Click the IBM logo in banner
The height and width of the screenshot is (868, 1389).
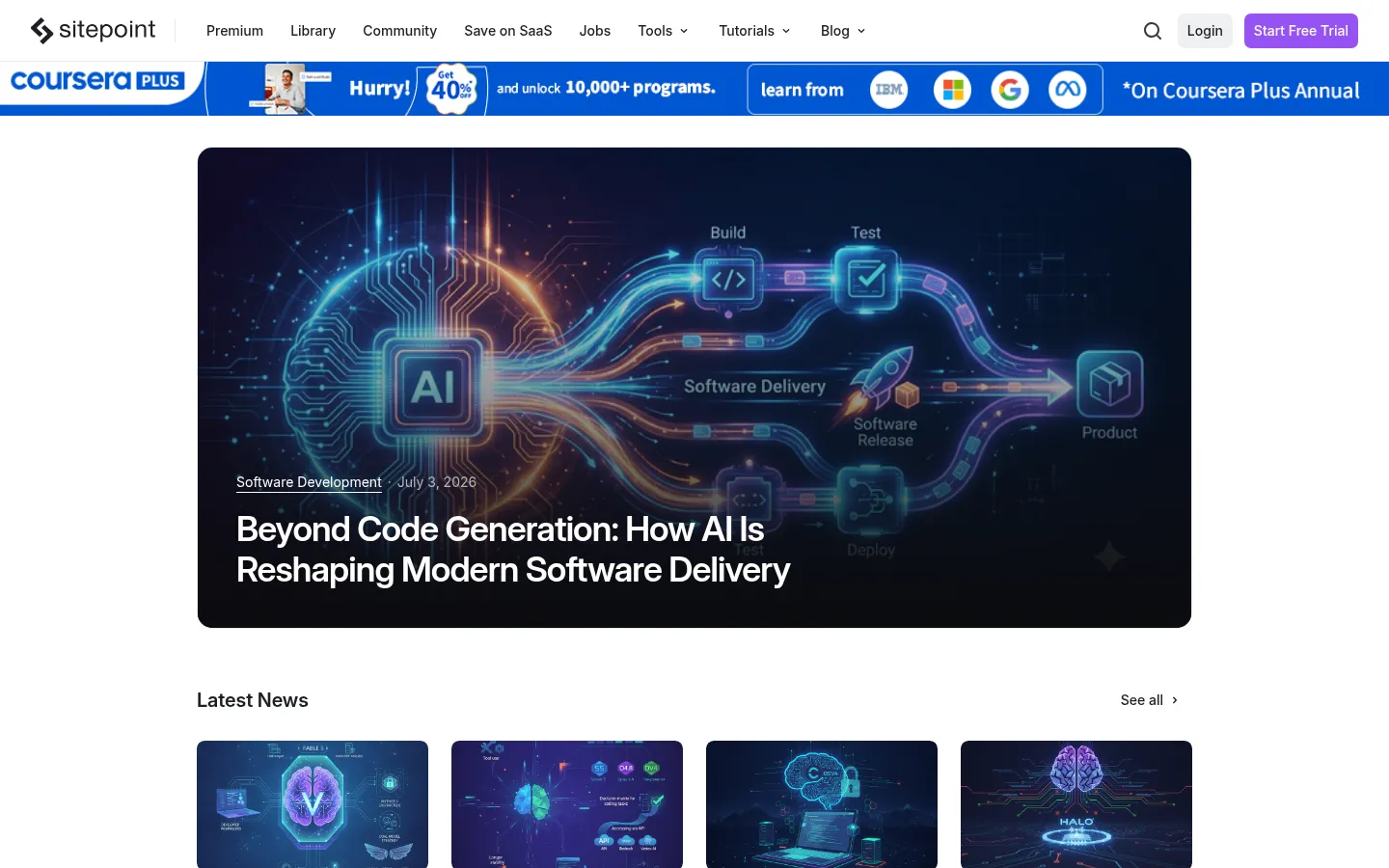[888, 90]
